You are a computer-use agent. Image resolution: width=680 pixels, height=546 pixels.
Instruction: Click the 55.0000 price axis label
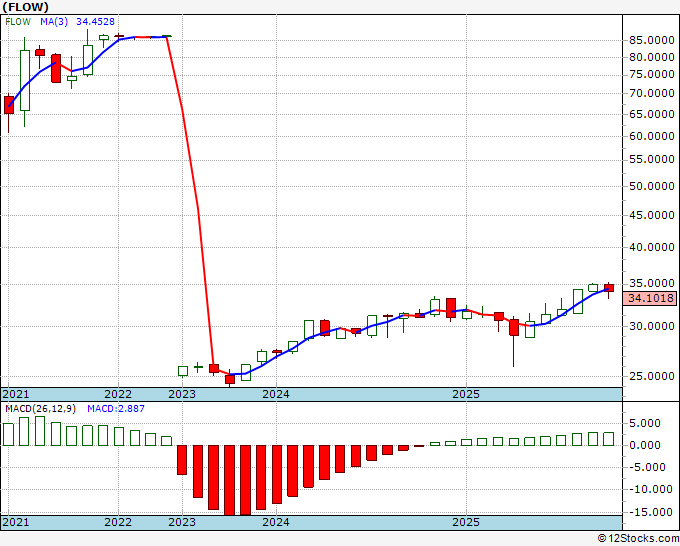(x=651, y=160)
